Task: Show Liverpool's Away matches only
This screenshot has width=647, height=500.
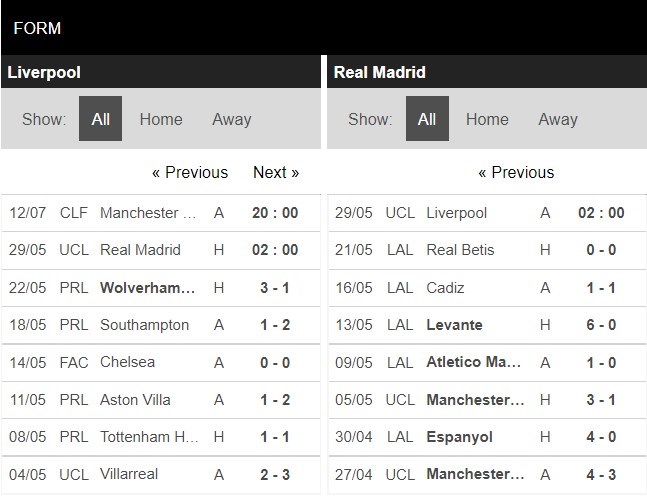Action: (x=231, y=119)
